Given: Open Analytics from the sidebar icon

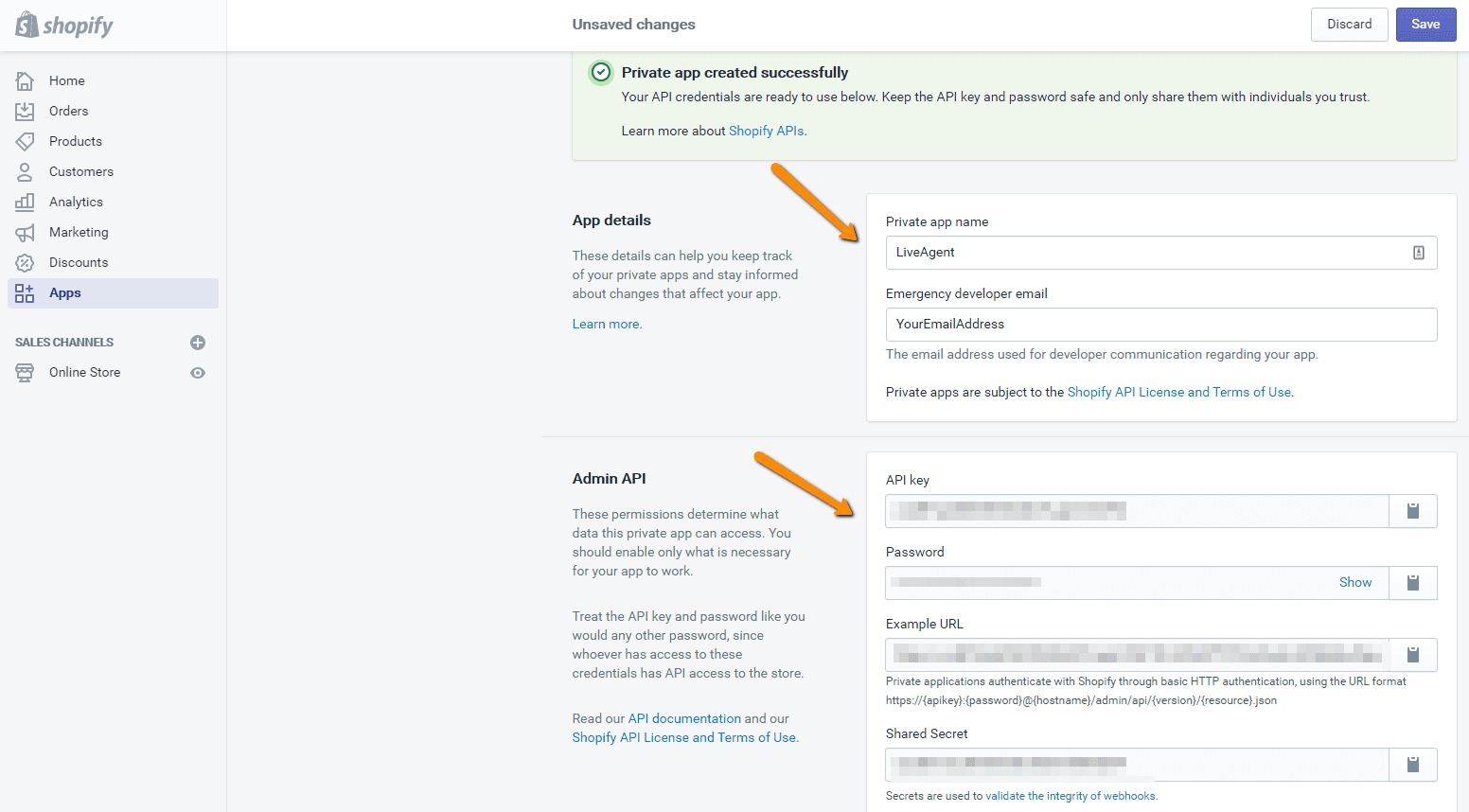Looking at the screenshot, I should pyautogui.click(x=26, y=202).
